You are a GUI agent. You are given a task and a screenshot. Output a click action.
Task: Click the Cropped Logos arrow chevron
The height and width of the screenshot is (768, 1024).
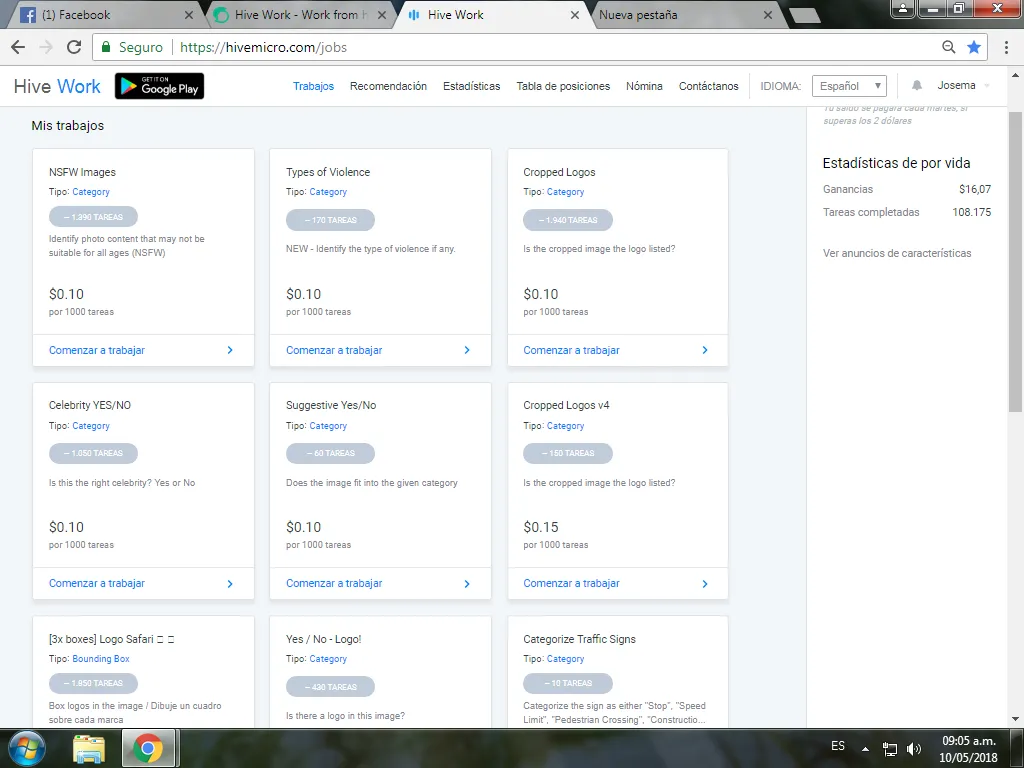click(x=705, y=350)
